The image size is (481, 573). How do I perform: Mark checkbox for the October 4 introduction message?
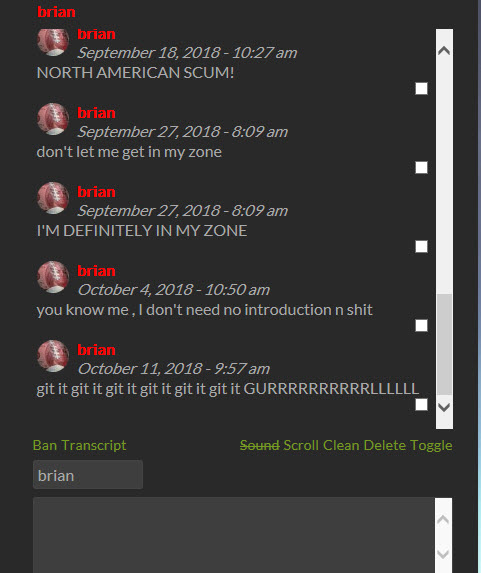421,325
